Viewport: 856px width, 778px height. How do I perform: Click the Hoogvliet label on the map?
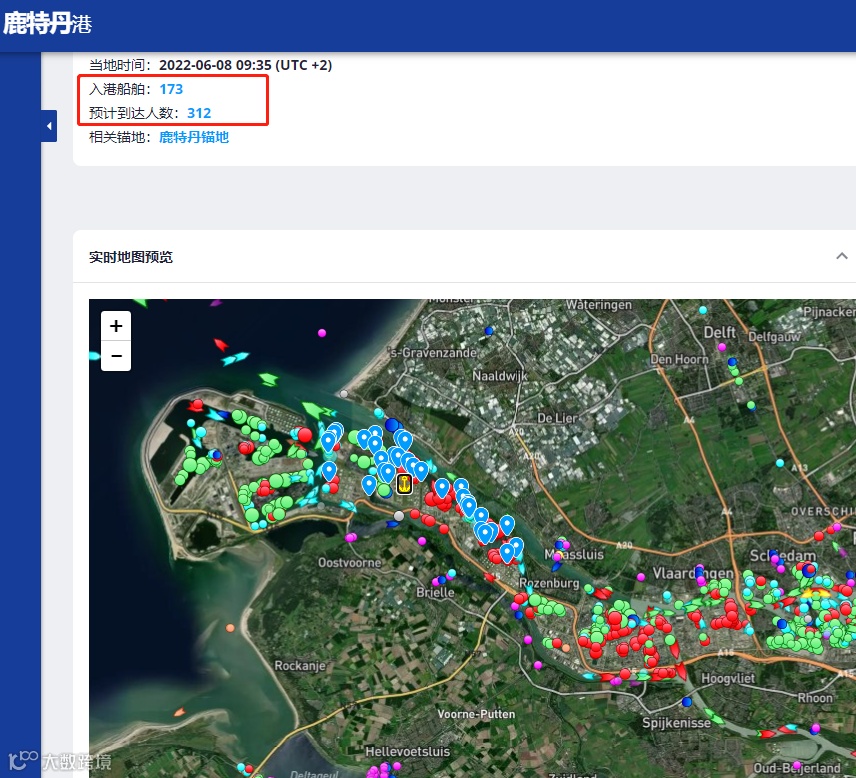point(728,678)
